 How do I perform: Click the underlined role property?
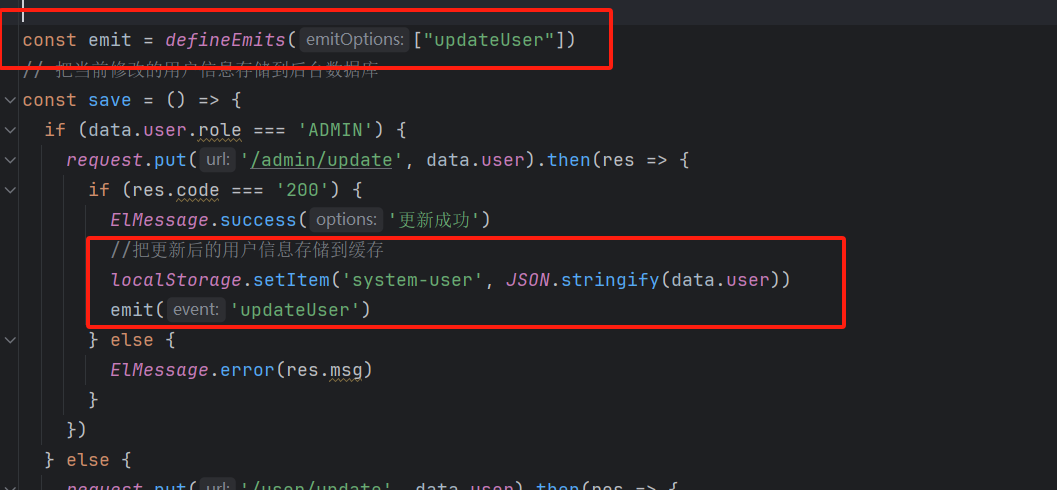coord(219,130)
